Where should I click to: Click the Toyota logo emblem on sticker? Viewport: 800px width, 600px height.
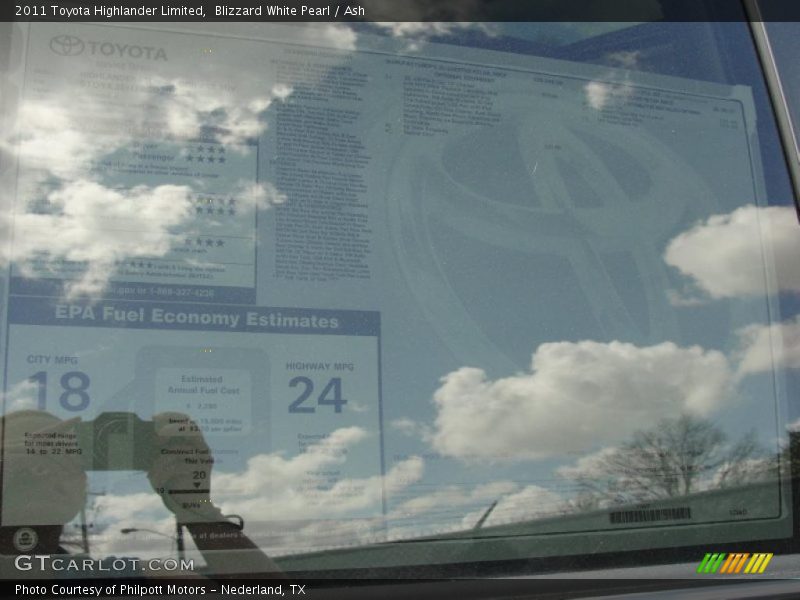[x=67, y=46]
